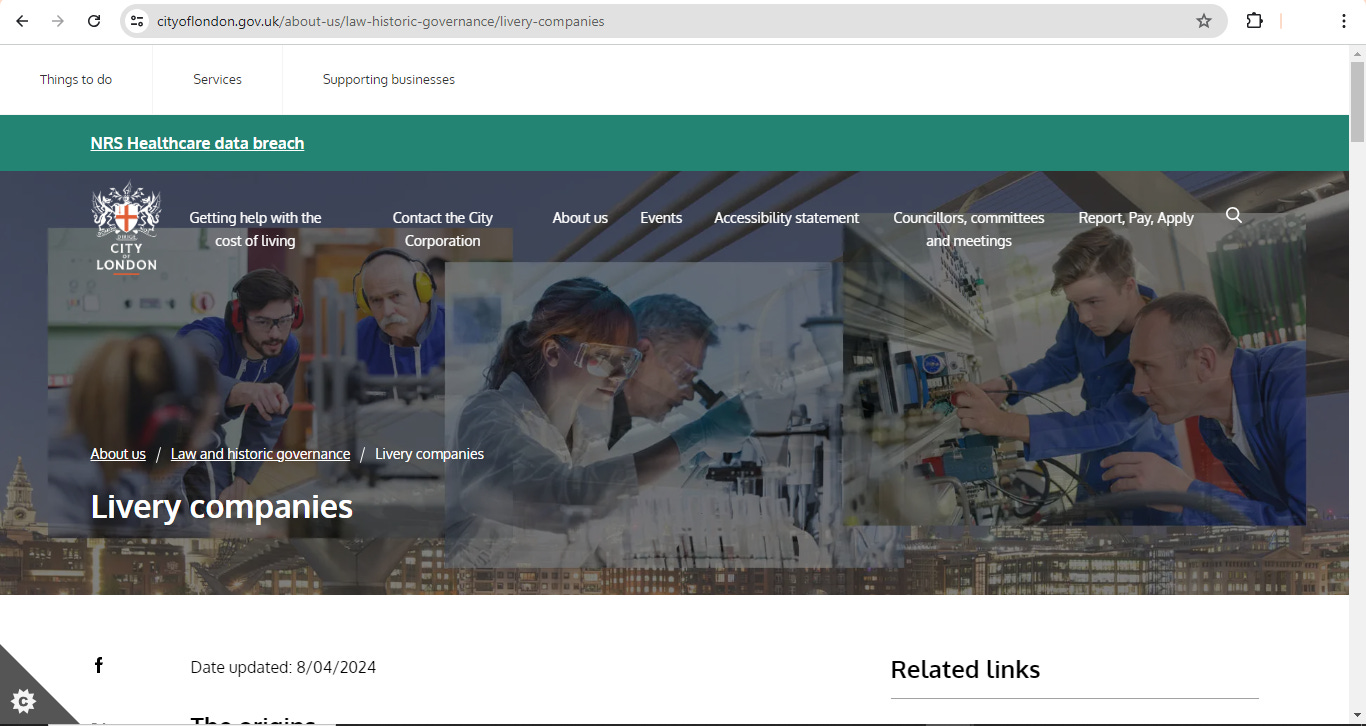View site information icon in address bar
Screen dimensions: 1366x726
point(137,21)
